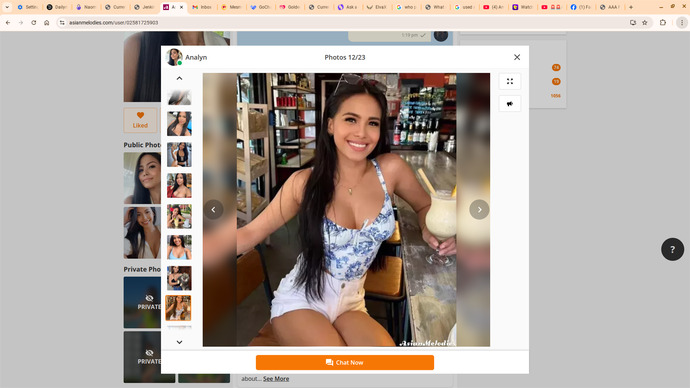Click the report megaphone icon
690x388 pixels.
point(510,104)
